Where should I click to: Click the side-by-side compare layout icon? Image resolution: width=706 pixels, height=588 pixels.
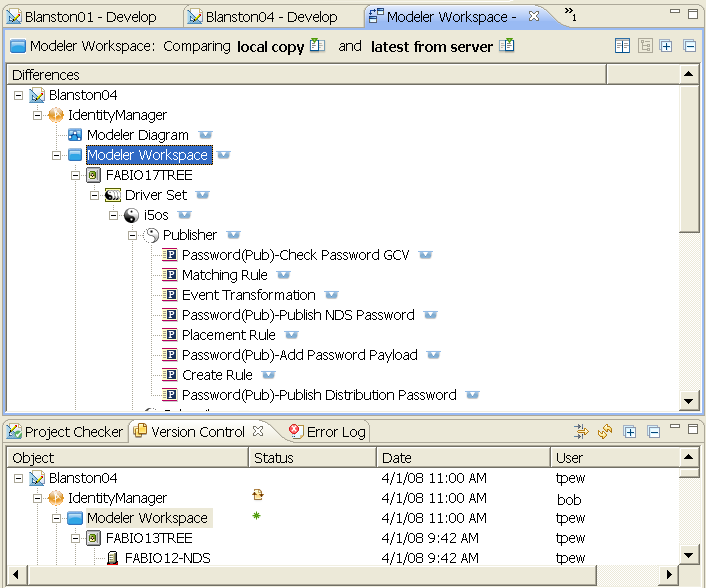point(622,46)
